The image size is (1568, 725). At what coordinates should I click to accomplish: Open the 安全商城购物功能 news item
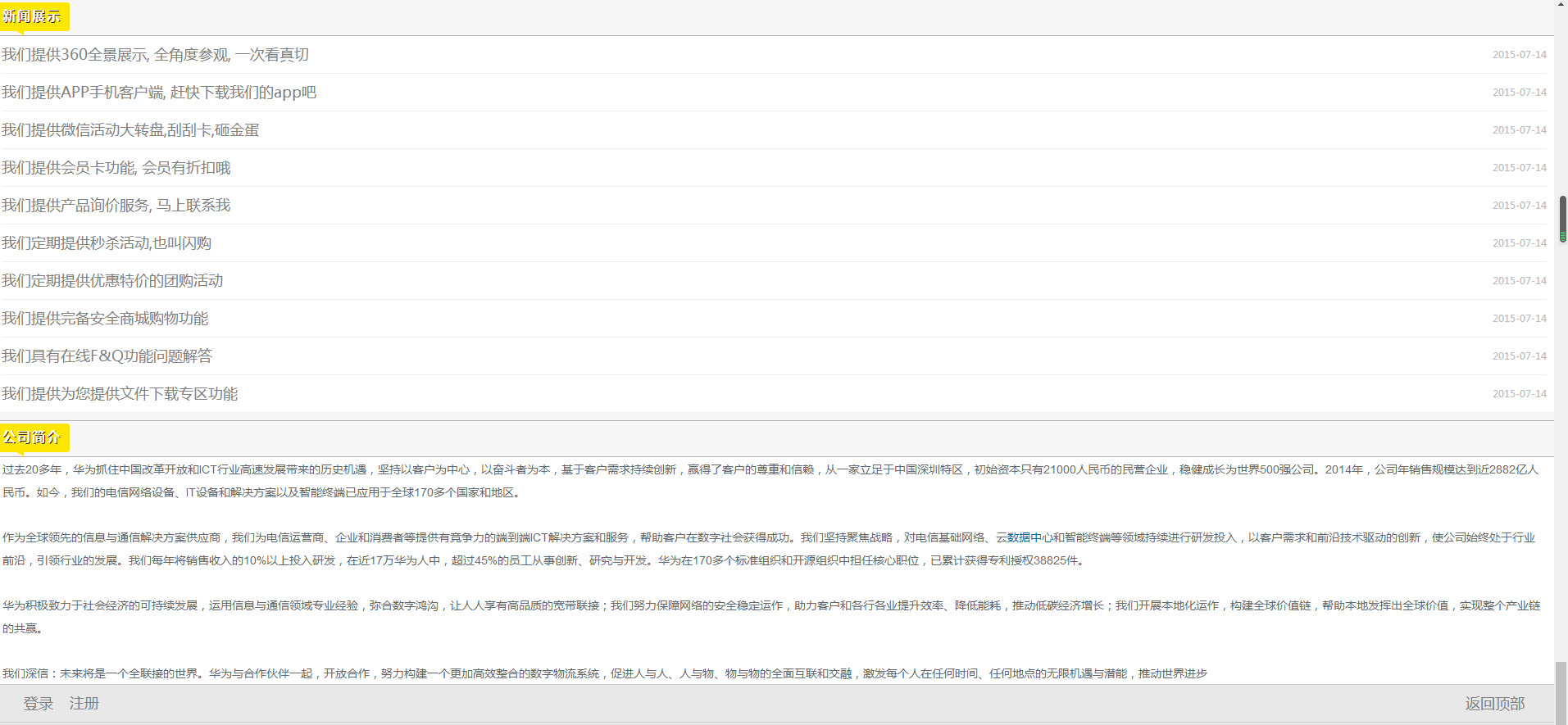point(105,319)
